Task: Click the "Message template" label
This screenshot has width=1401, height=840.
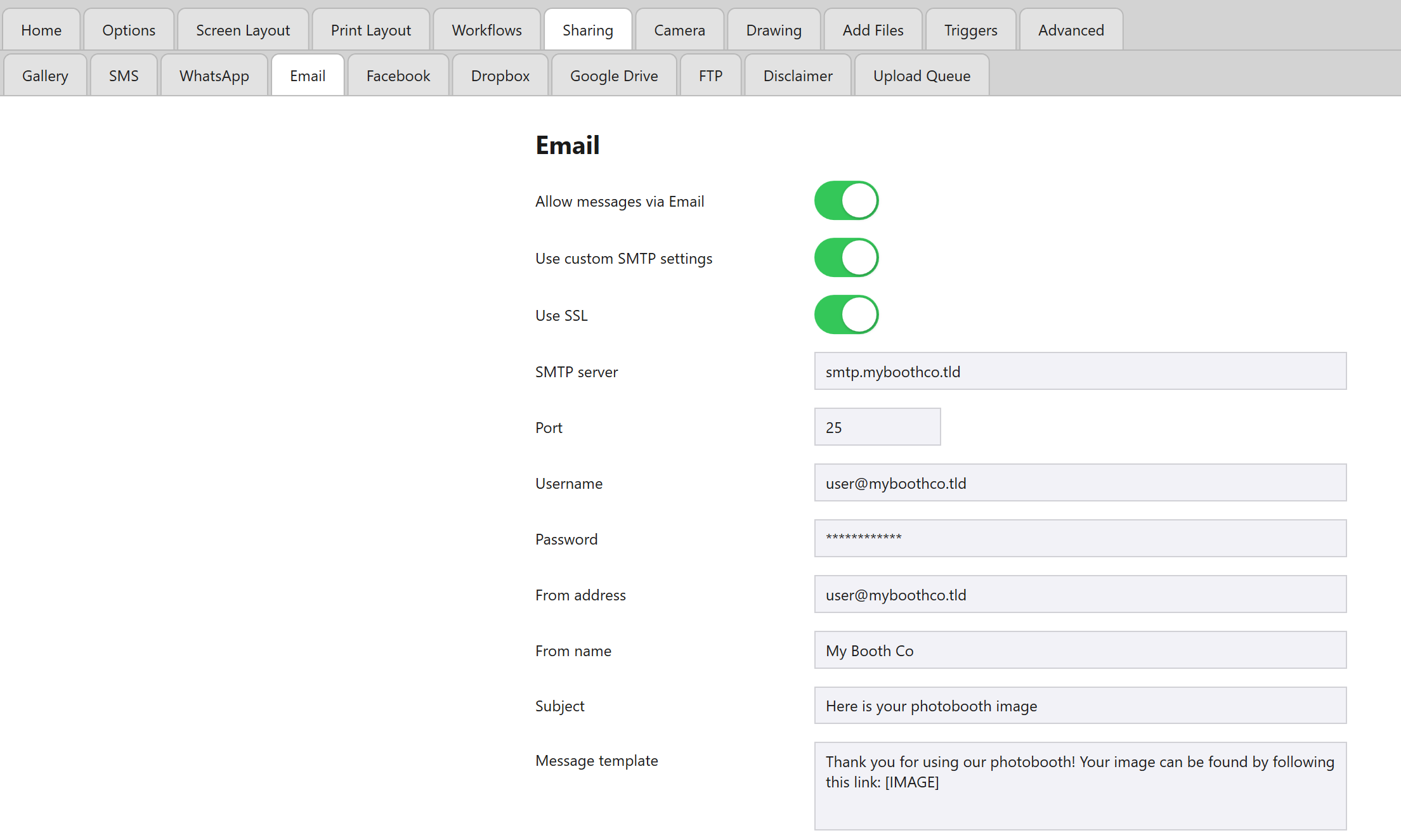Action: click(x=596, y=761)
